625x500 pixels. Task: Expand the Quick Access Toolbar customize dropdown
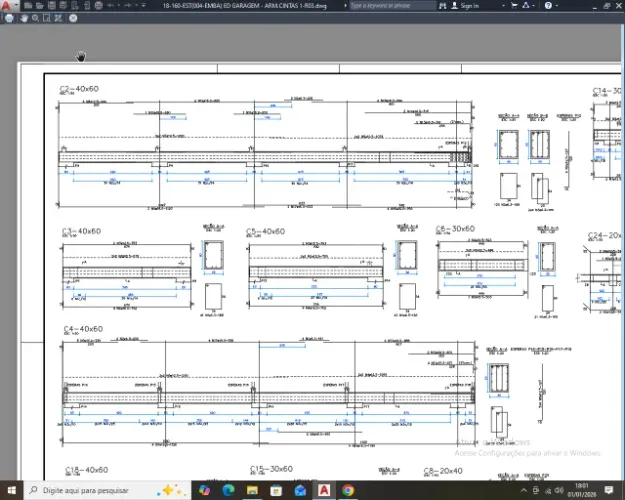click(143, 6)
